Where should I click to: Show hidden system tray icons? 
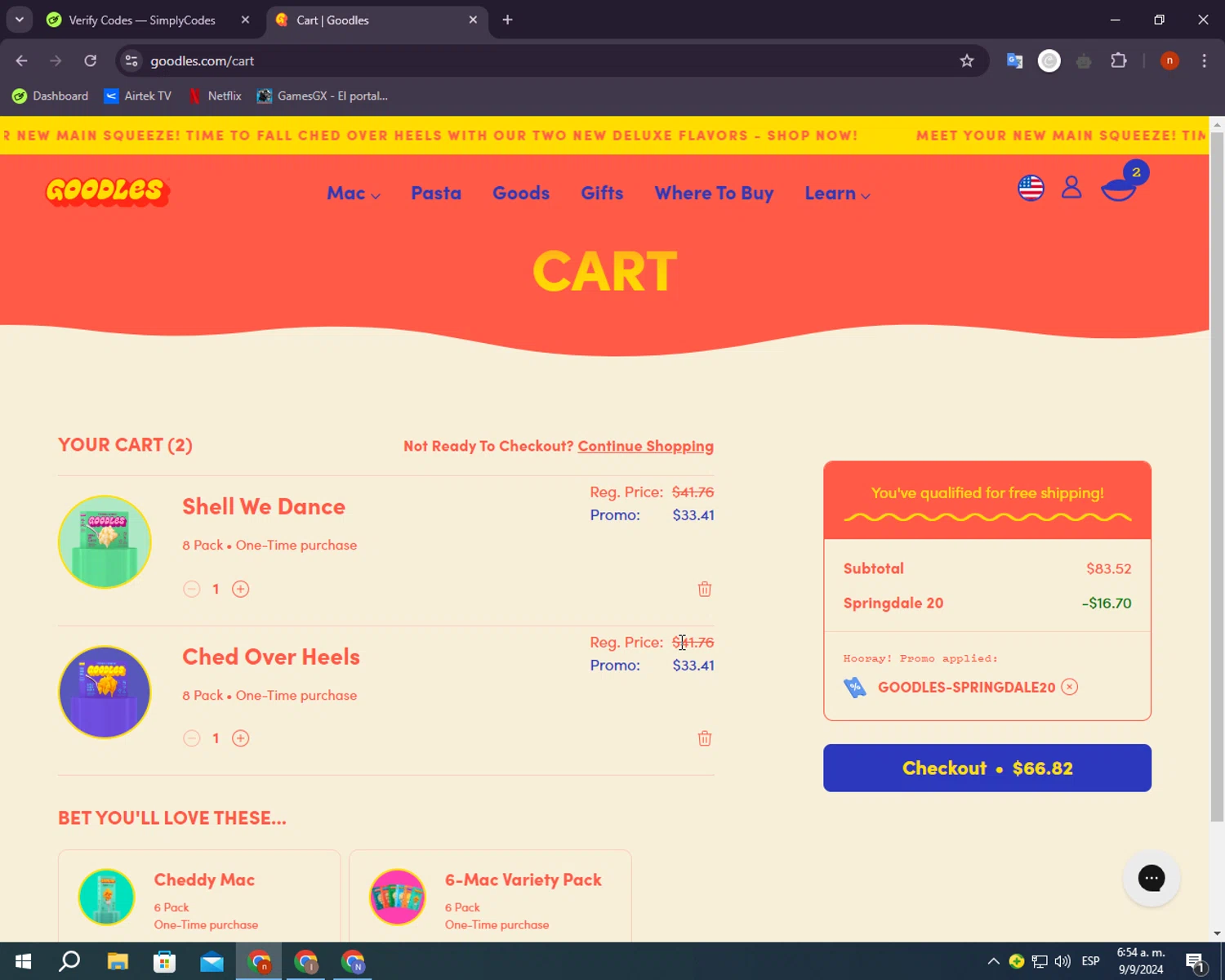click(993, 961)
